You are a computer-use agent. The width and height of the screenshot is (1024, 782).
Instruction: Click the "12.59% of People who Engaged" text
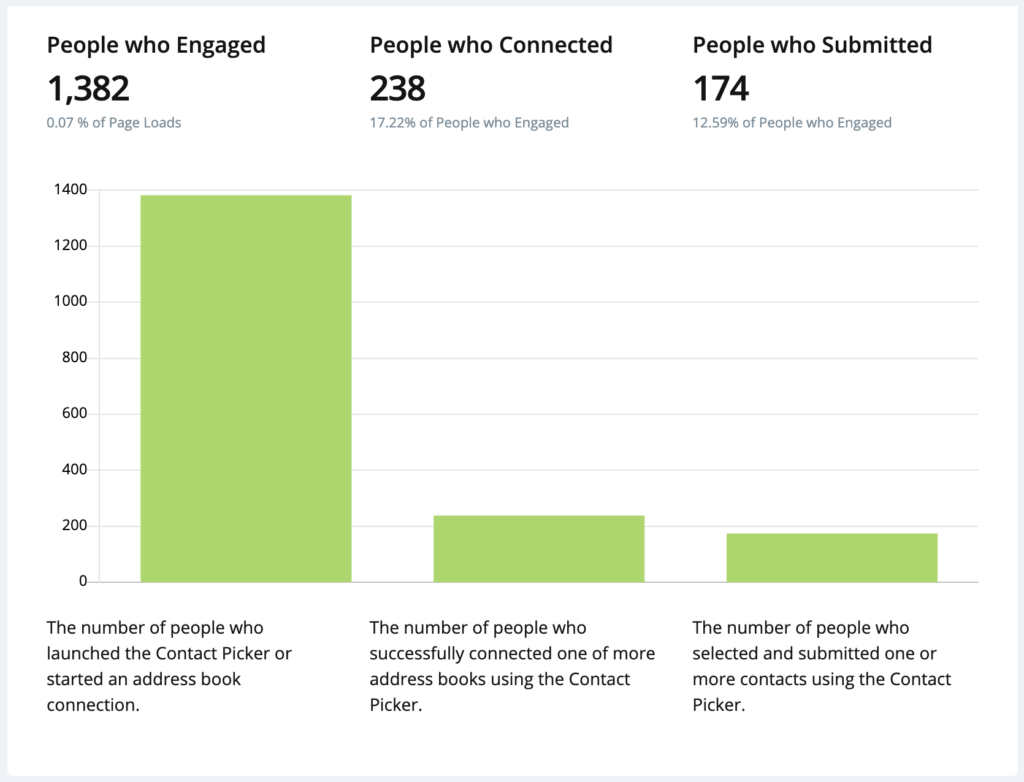click(792, 123)
